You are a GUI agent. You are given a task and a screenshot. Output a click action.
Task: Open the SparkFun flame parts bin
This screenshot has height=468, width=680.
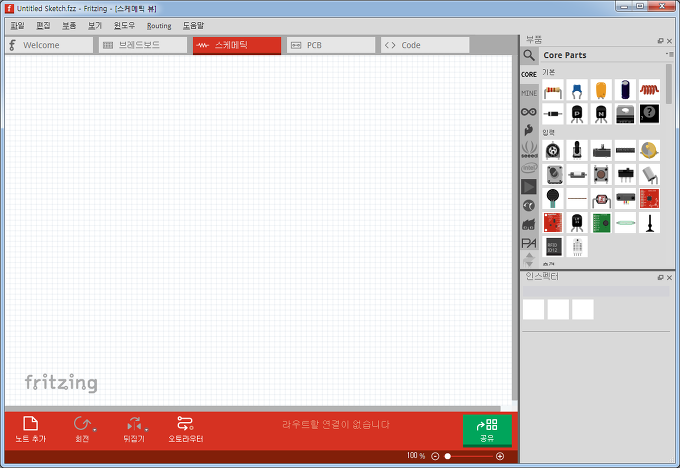[529, 130]
